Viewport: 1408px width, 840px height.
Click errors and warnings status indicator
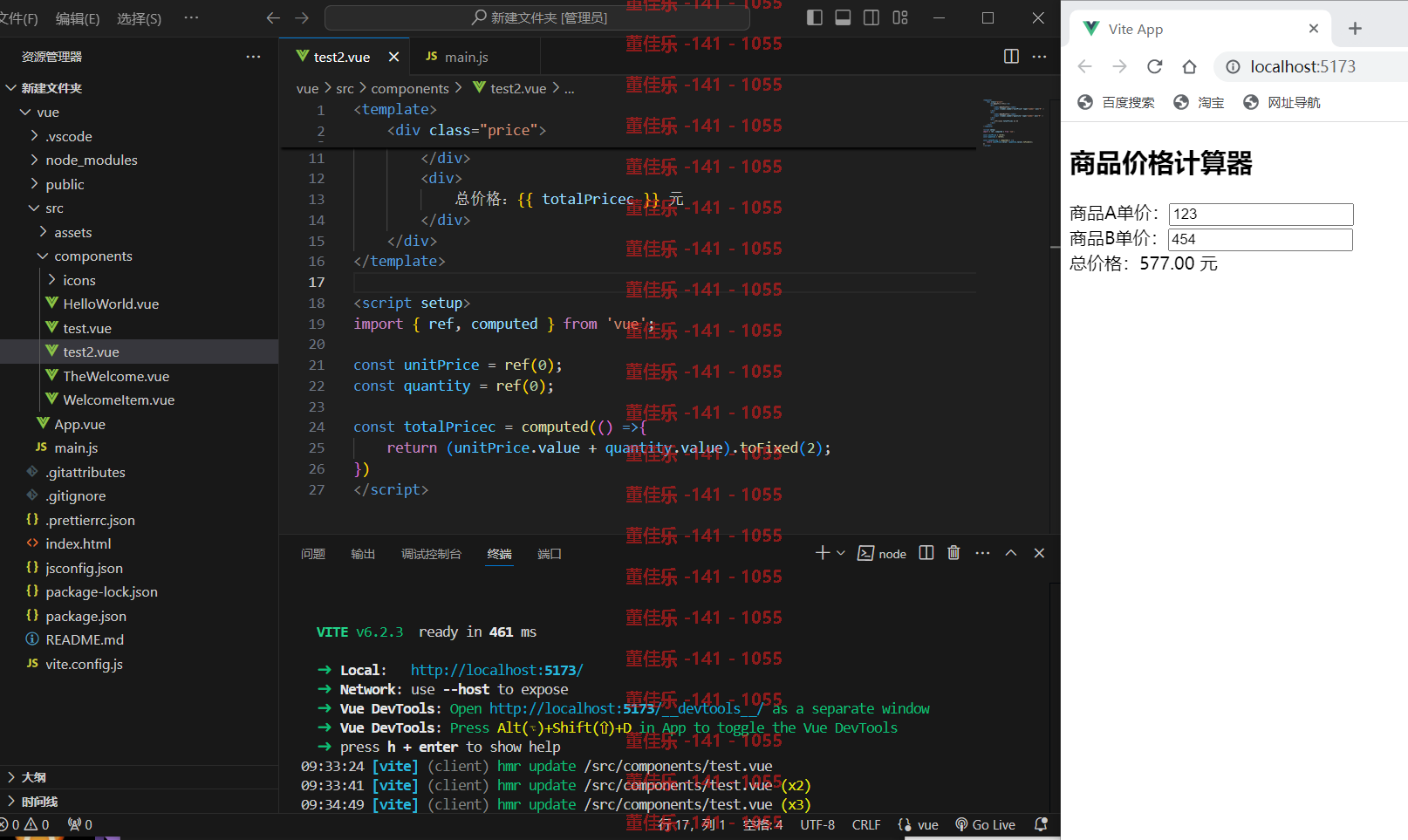[25, 824]
